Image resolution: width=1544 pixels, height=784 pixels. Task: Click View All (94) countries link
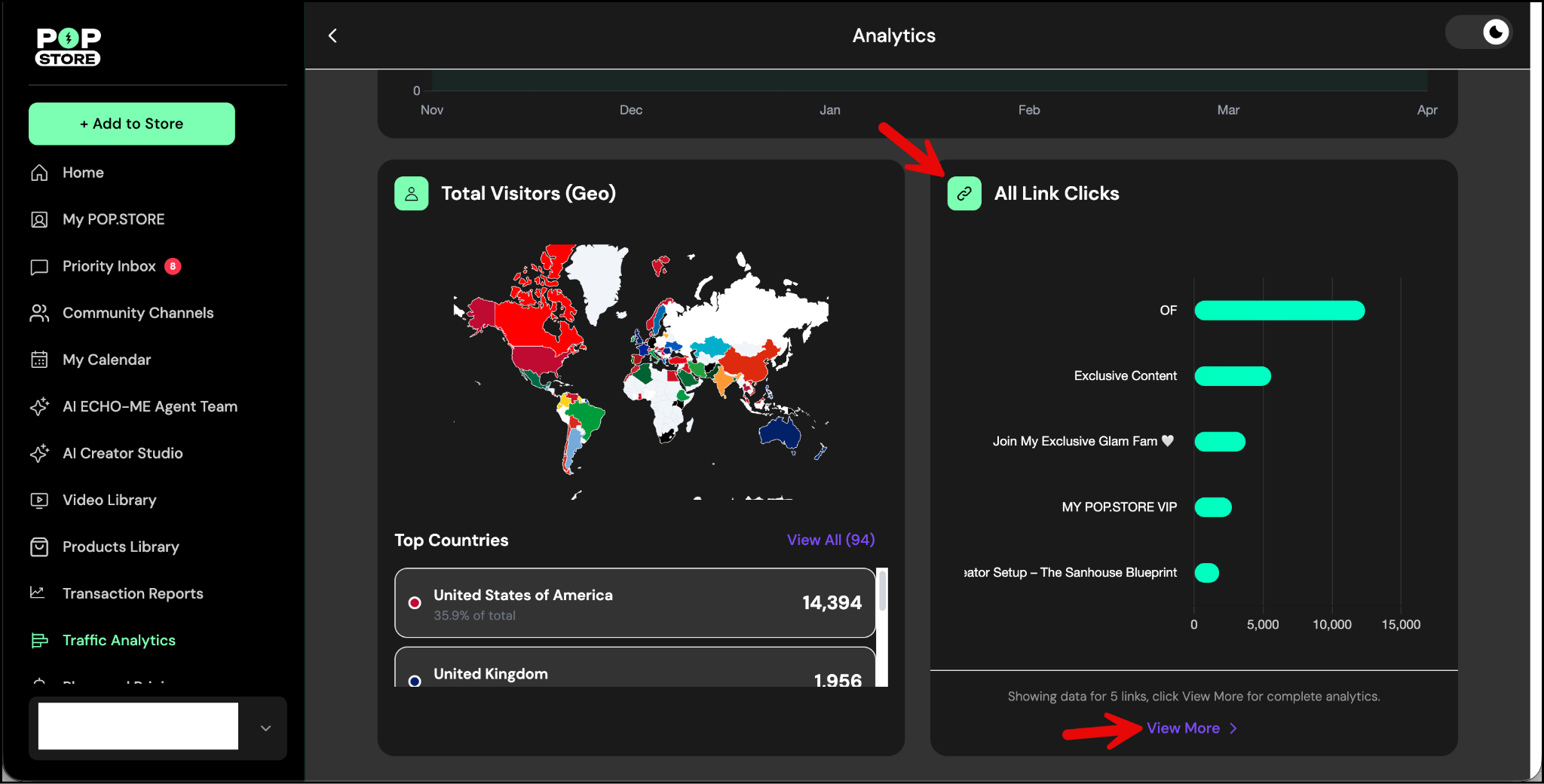[x=830, y=540]
